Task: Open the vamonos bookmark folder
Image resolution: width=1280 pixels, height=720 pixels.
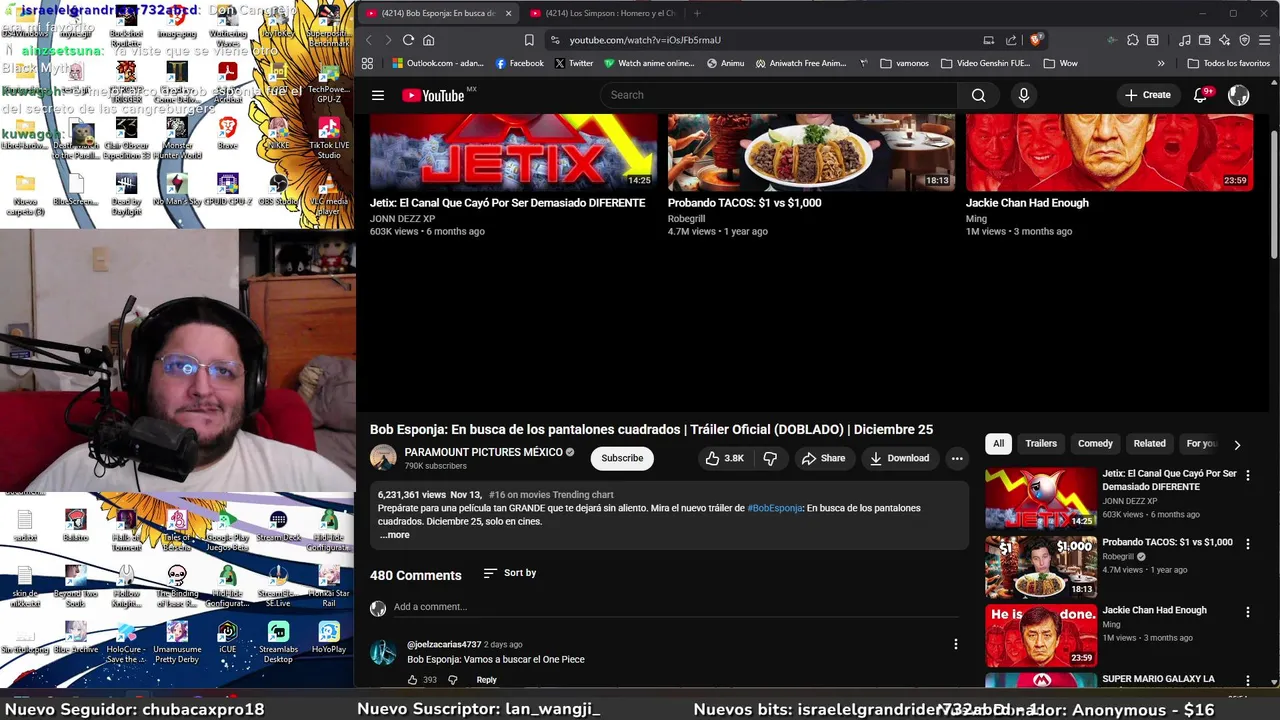Action: point(904,63)
